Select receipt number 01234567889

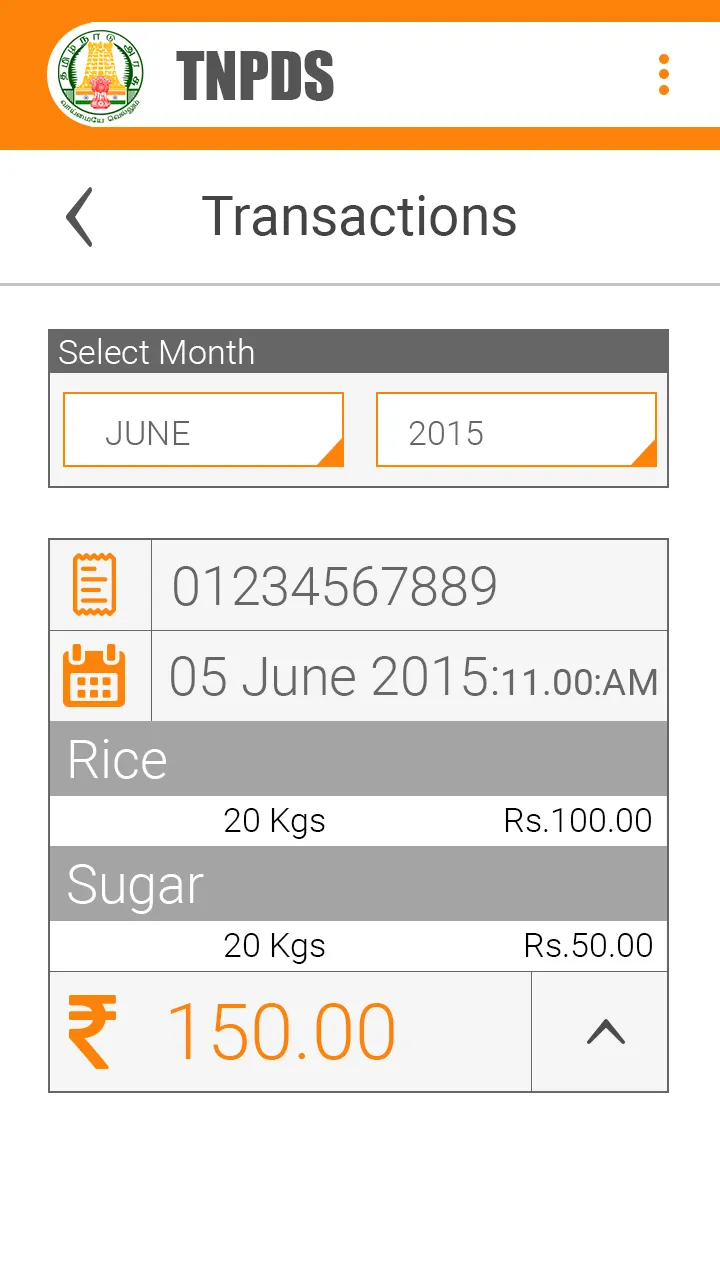pyautogui.click(x=334, y=586)
